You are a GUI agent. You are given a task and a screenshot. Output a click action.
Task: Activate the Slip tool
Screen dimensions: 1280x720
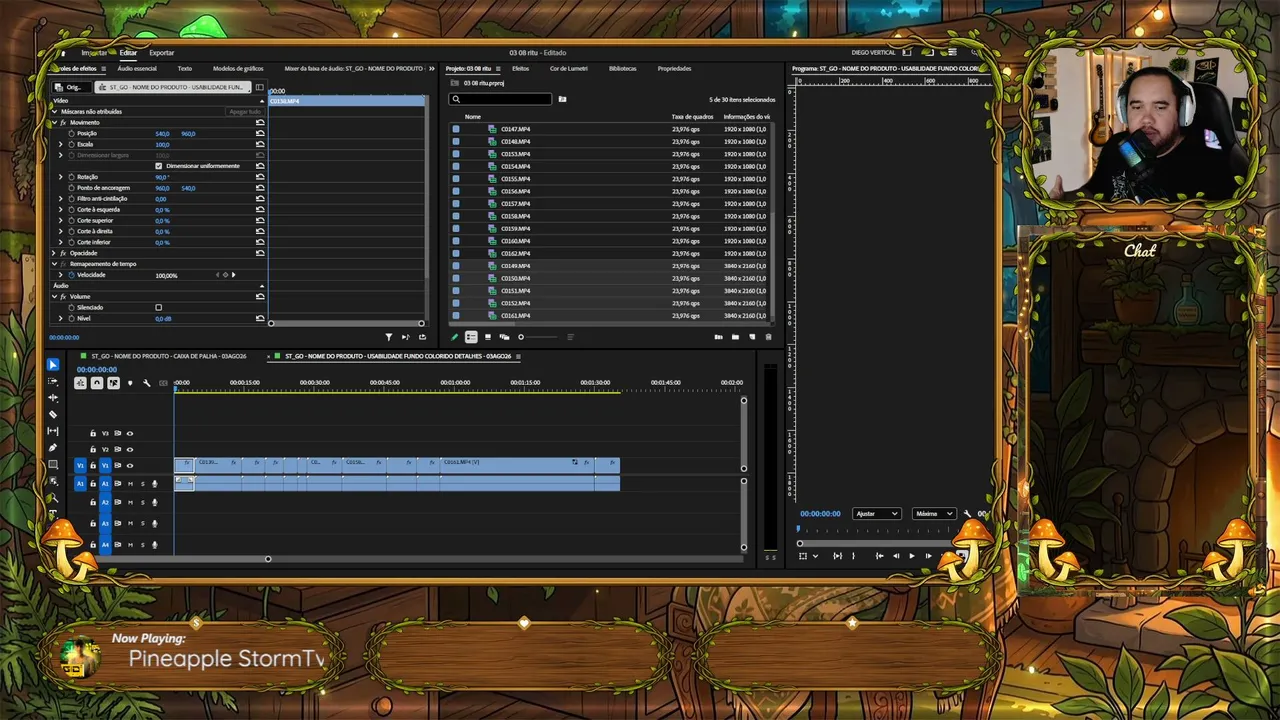point(53,431)
